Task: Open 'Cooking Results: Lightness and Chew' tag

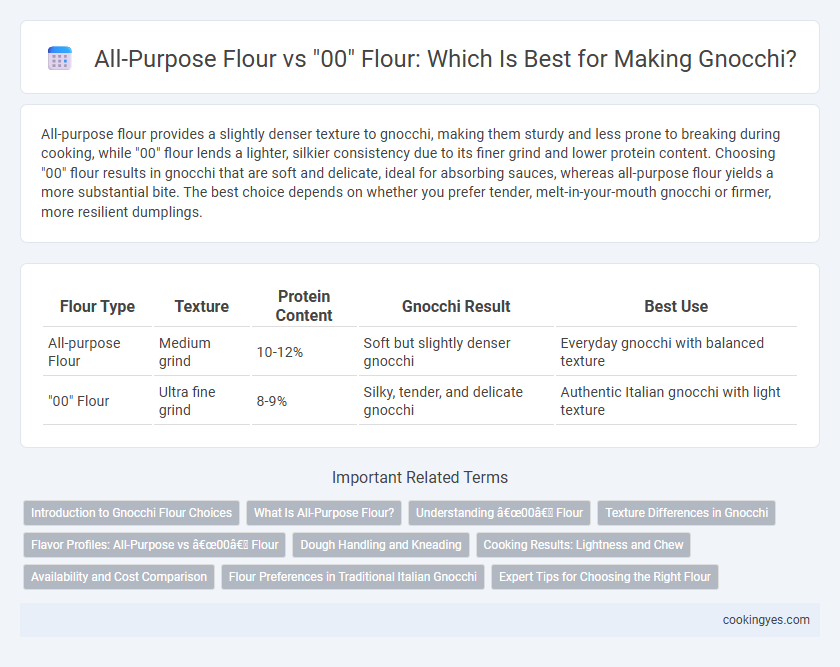Action: (583, 545)
